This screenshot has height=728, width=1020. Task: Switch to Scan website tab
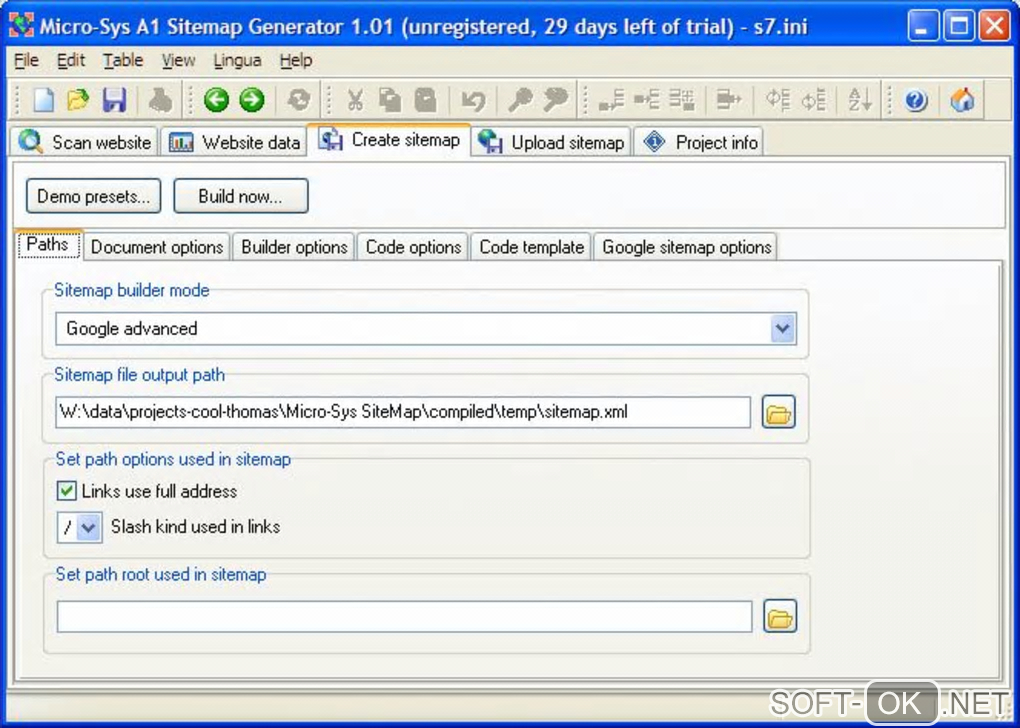click(84, 142)
